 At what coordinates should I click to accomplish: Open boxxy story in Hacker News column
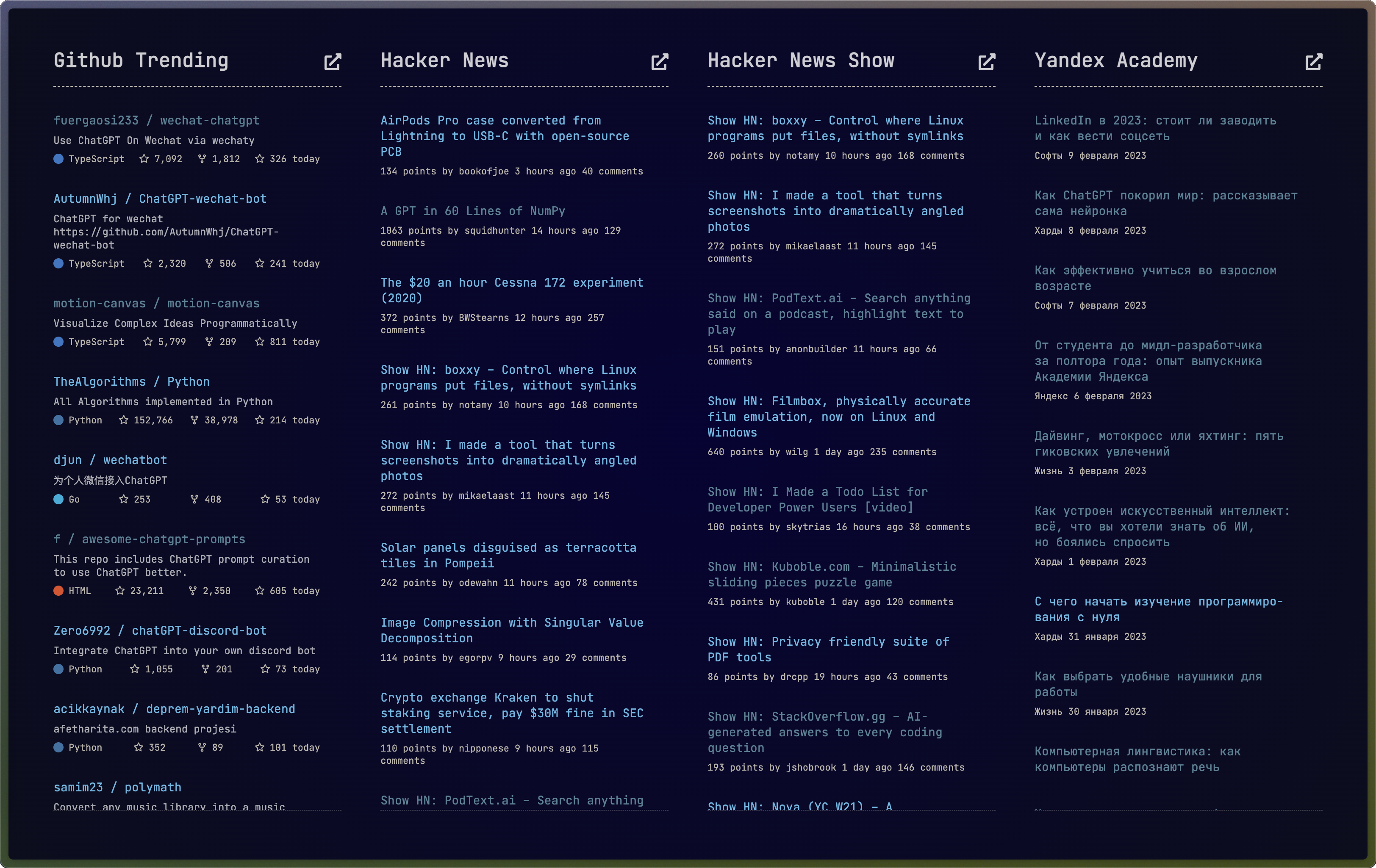[508, 377]
